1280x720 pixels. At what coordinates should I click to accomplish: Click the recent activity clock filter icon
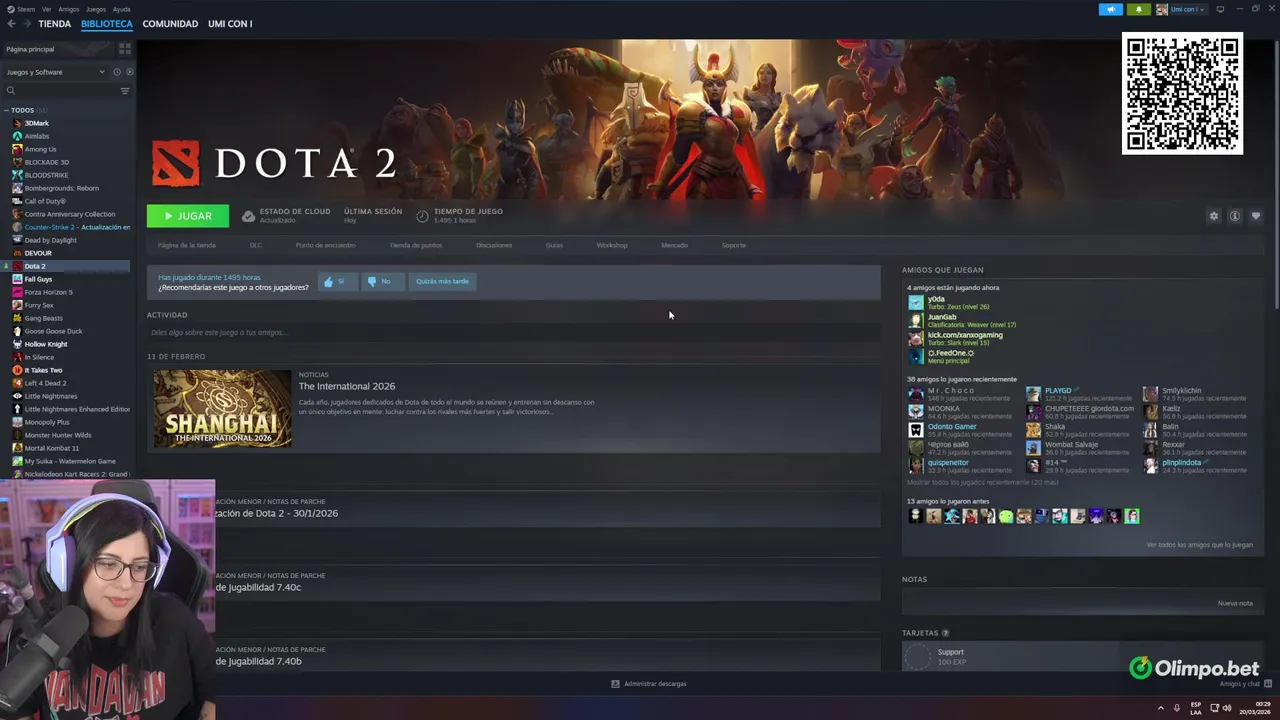[117, 72]
